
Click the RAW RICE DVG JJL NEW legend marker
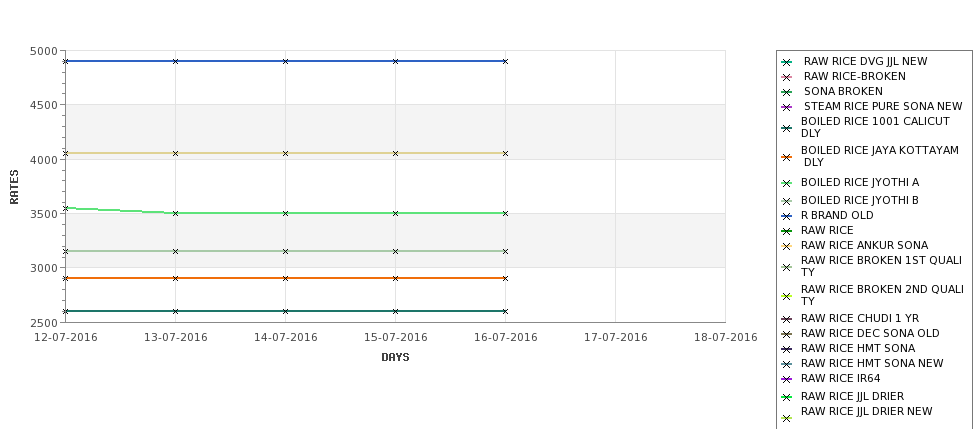coord(786,62)
